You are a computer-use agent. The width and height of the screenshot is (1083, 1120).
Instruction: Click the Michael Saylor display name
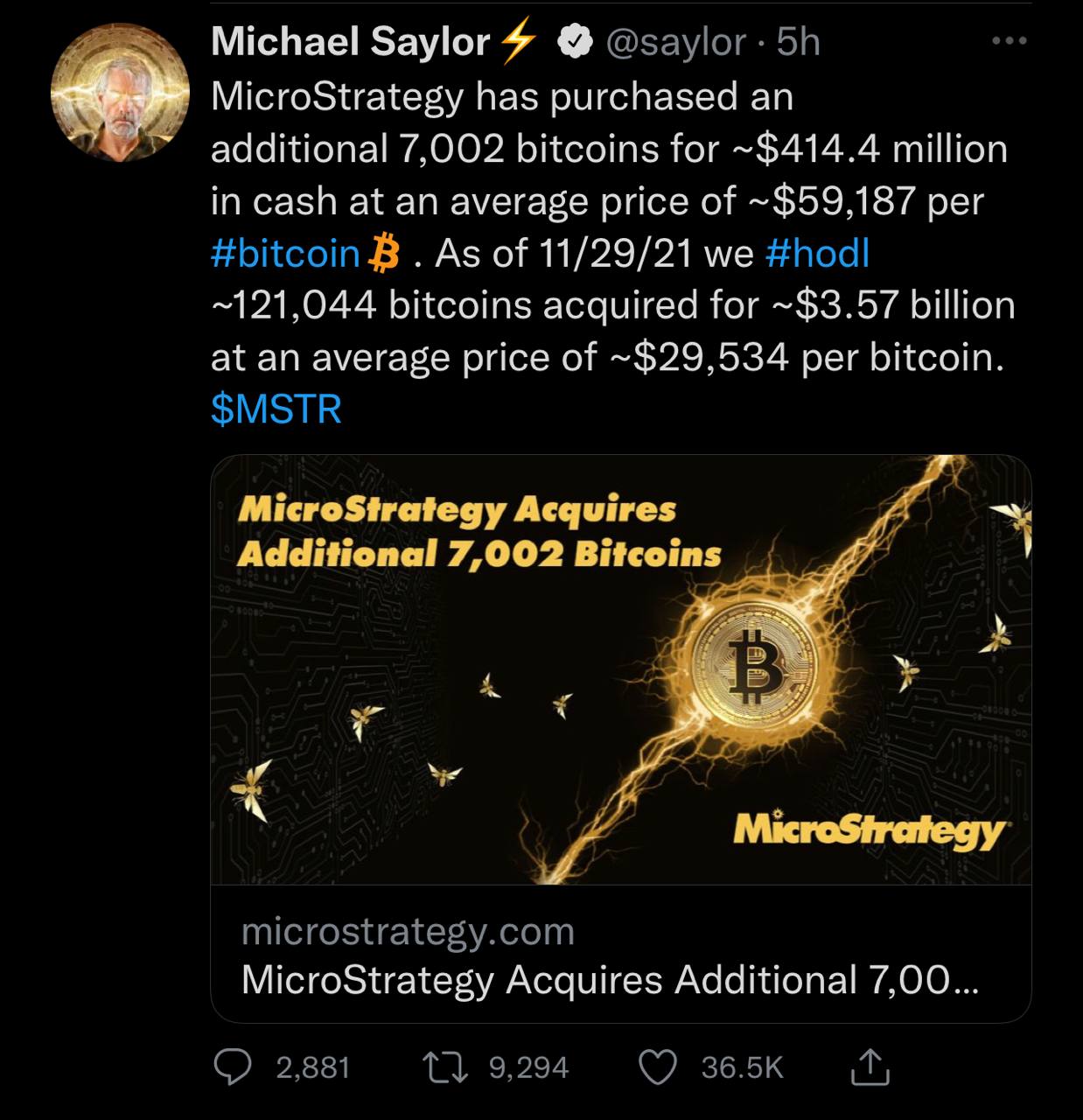tap(350, 42)
